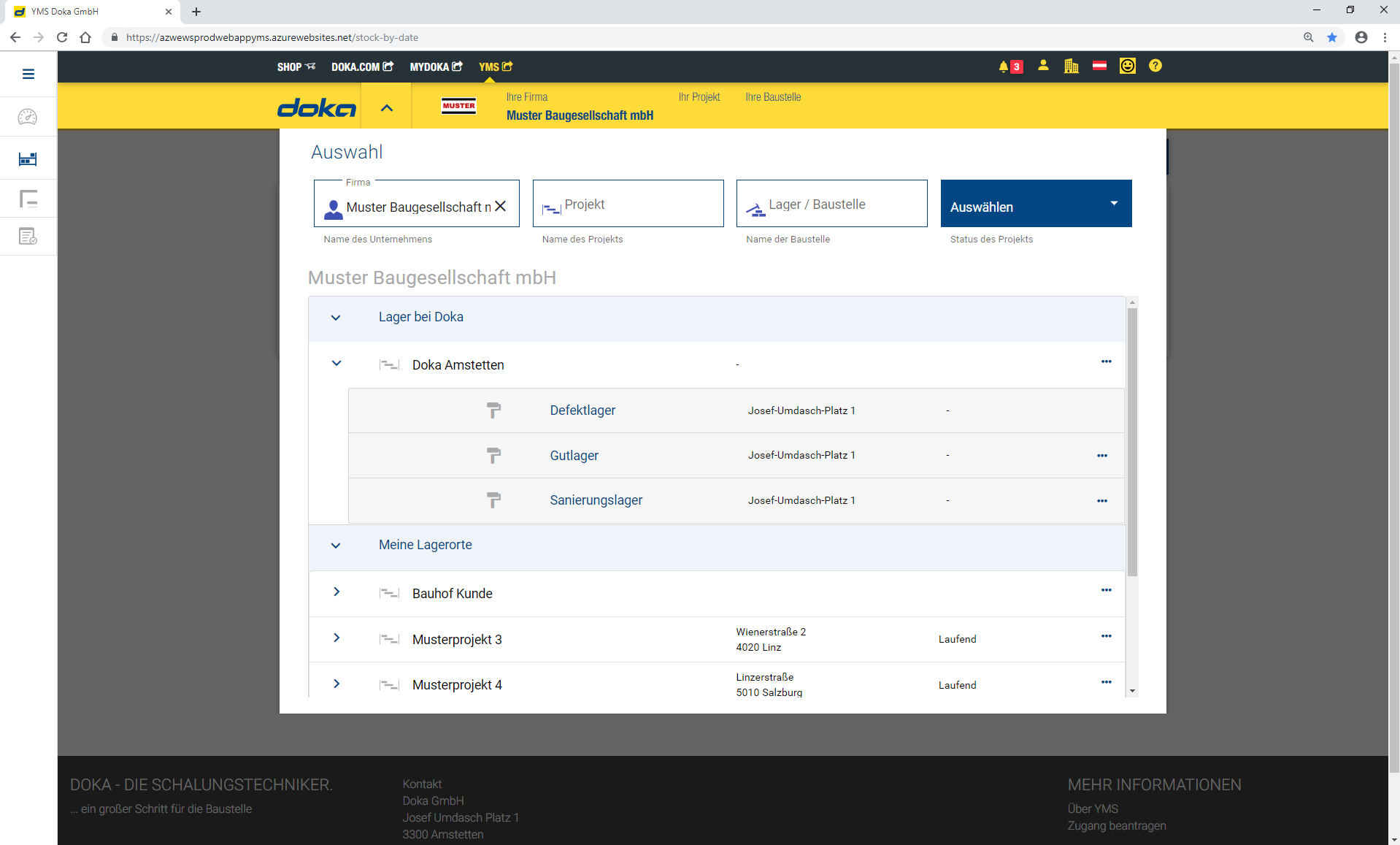Open the Gutlager warehouse link
Viewport: 1400px width, 845px height.
tap(574, 456)
